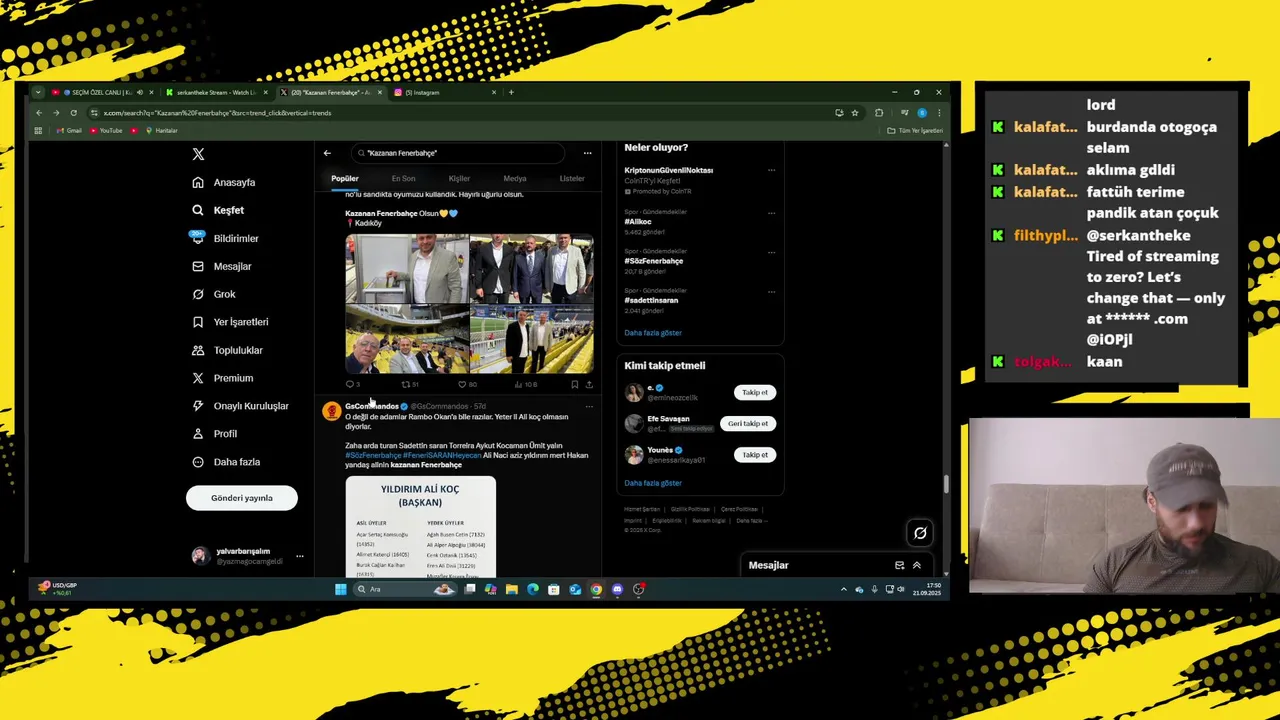Switch to the Kişiler tab

[459, 178]
